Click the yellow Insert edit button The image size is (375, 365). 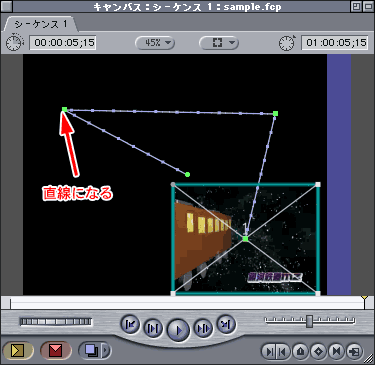pos(18,351)
